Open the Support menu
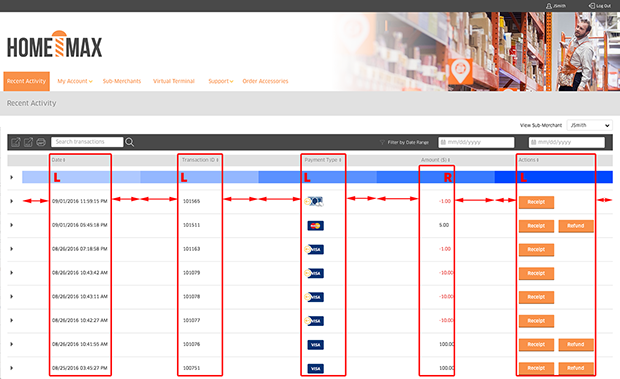The height and width of the screenshot is (379, 620). (x=221, y=81)
